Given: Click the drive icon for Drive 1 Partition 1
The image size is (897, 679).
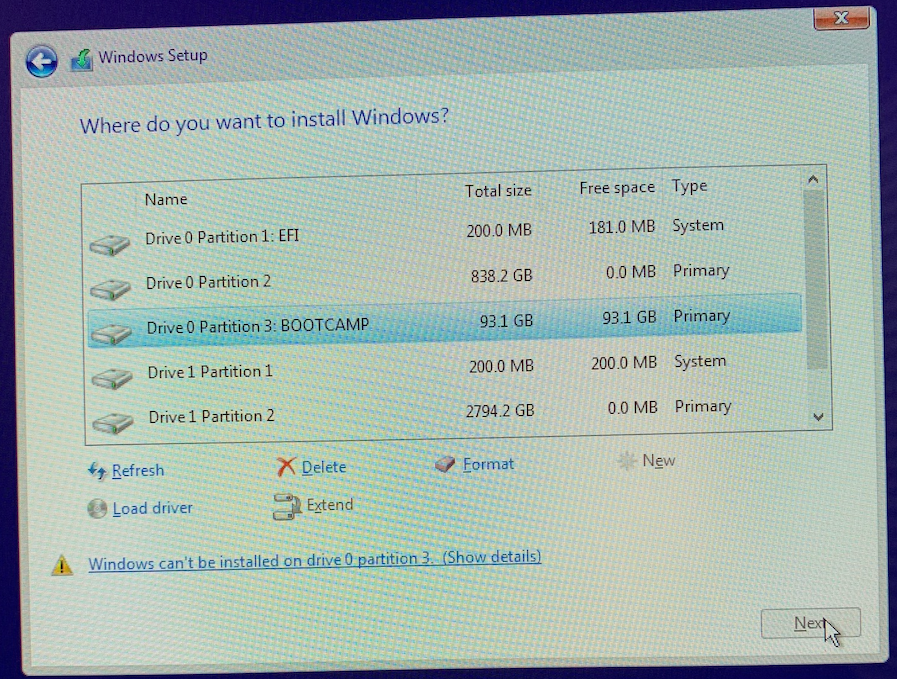Looking at the screenshot, I should [113, 378].
